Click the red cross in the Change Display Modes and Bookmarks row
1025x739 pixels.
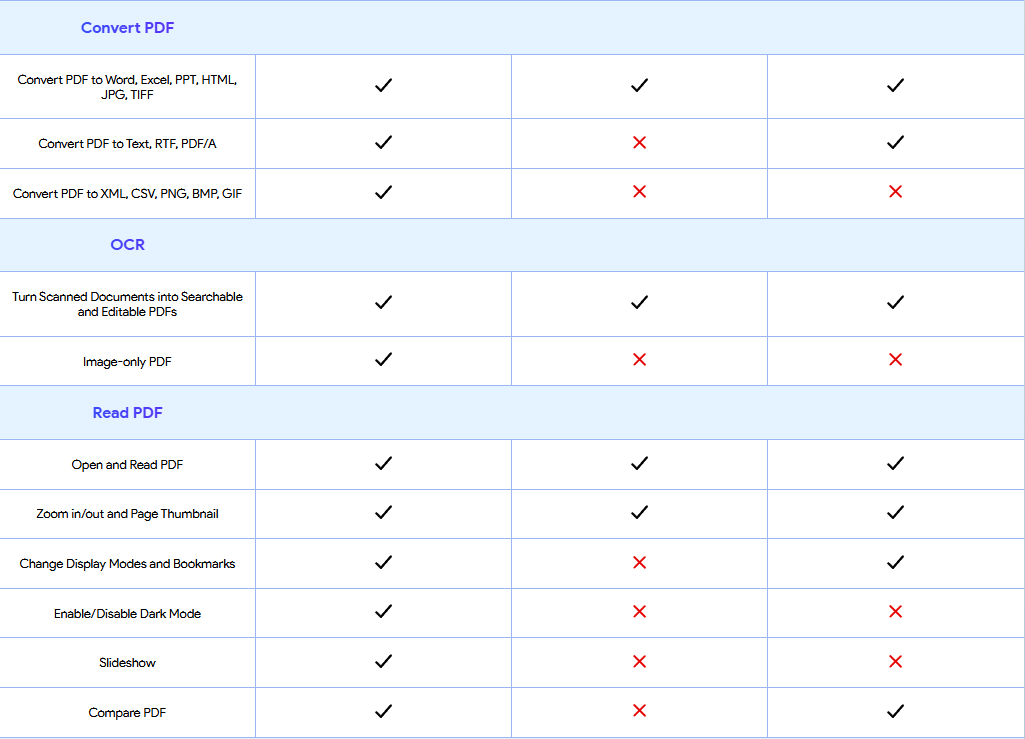[639, 562]
